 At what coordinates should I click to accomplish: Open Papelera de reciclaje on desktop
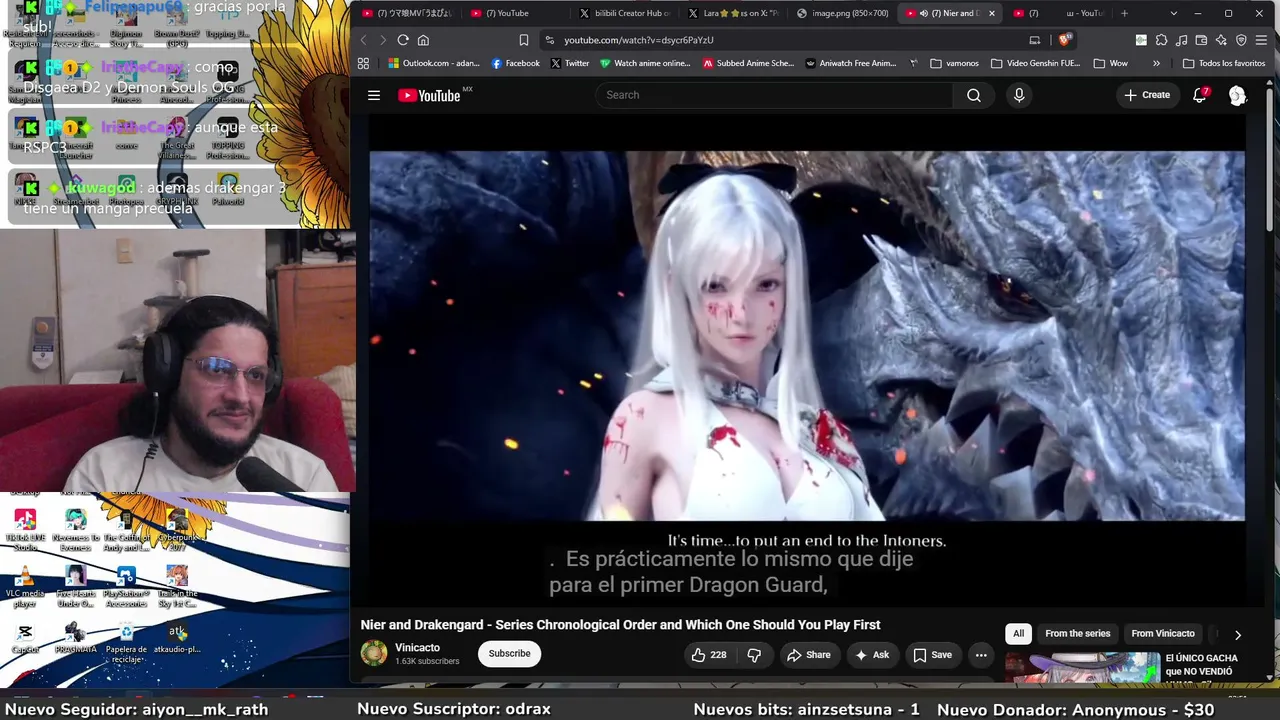click(x=126, y=642)
